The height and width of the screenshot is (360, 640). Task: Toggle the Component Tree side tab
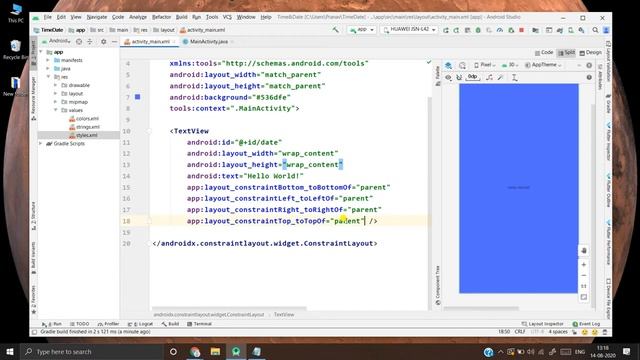(x=438, y=285)
